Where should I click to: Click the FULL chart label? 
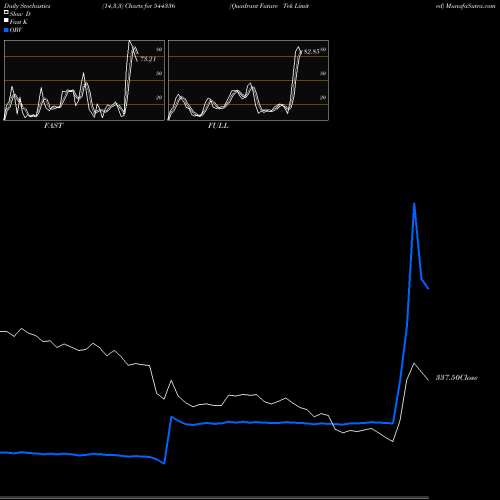(218, 126)
